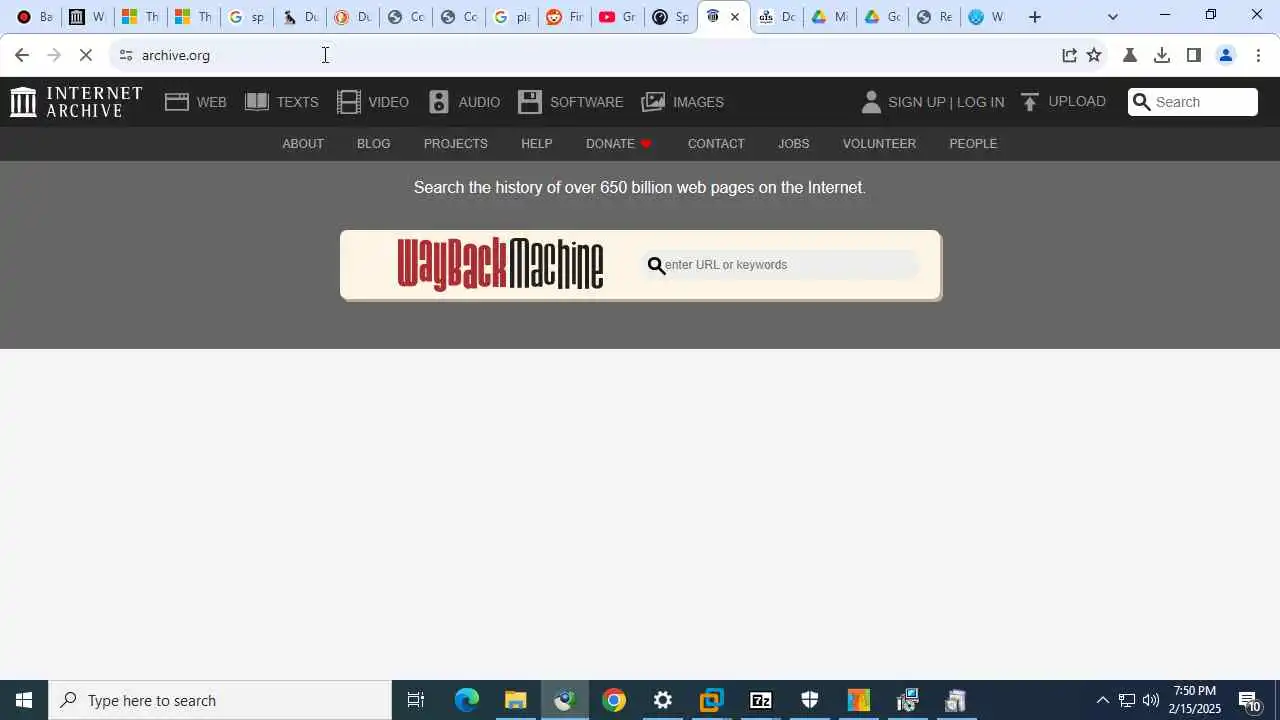The height and width of the screenshot is (720, 1280).
Task: Open the BLOG link
Action: click(374, 144)
